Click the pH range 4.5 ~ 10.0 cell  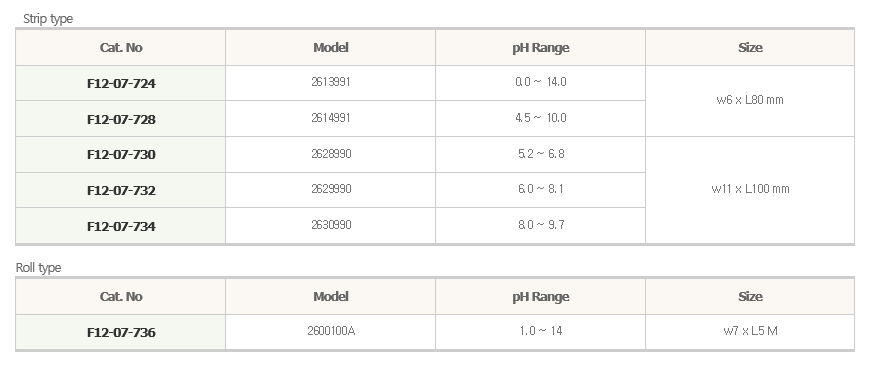click(540, 118)
